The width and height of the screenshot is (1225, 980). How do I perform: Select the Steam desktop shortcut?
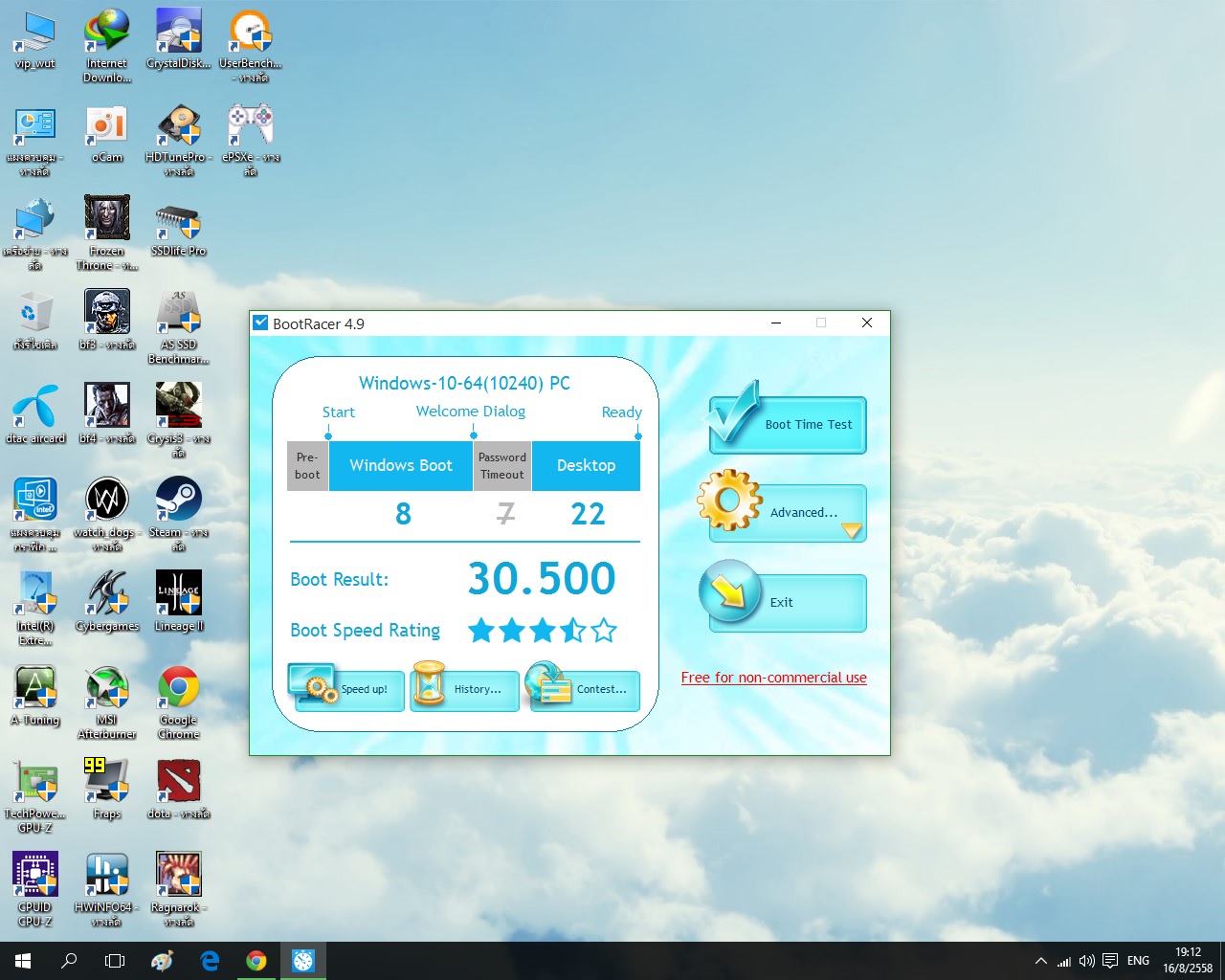point(179,515)
